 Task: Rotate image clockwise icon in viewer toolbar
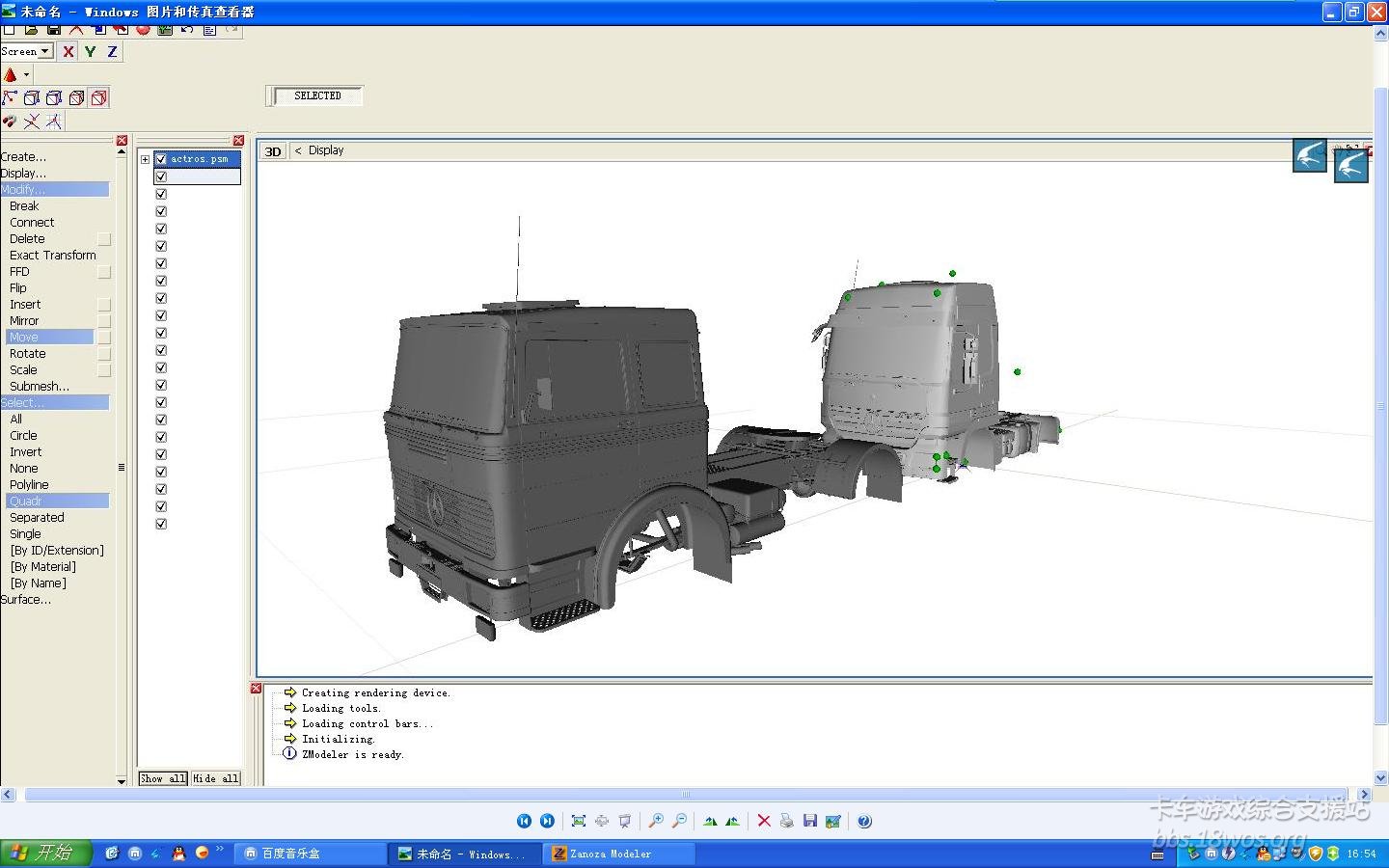[x=710, y=821]
